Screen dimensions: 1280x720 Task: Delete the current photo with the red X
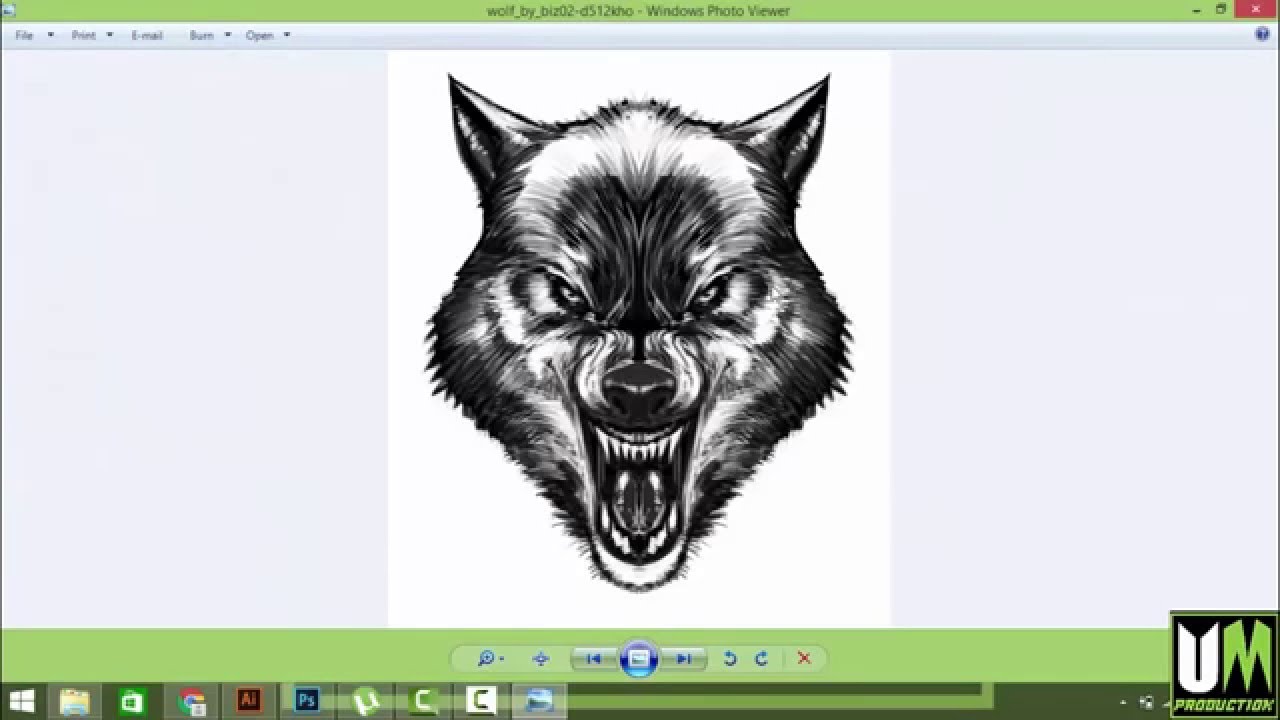click(803, 659)
